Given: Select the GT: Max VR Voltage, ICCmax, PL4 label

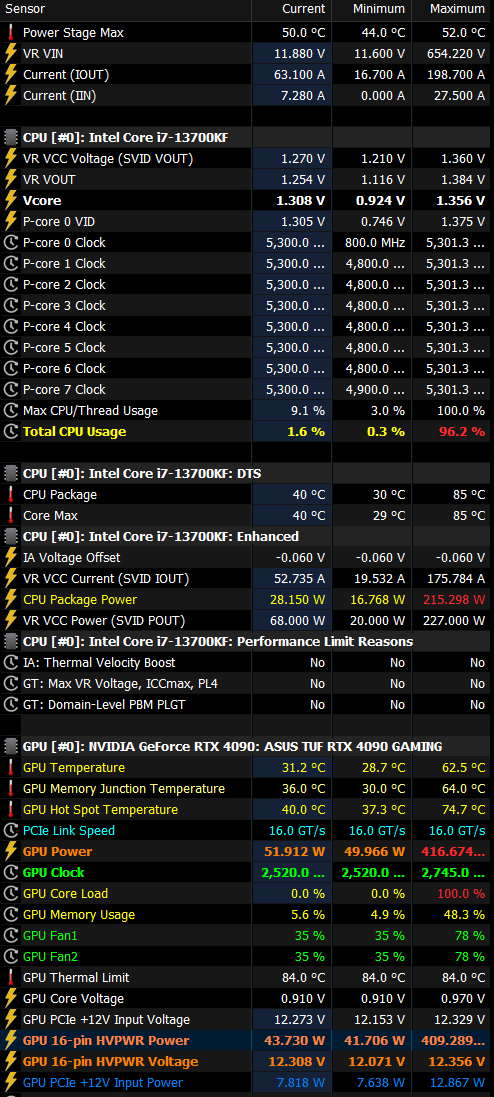Looking at the screenshot, I should pyautogui.click(x=120, y=684).
